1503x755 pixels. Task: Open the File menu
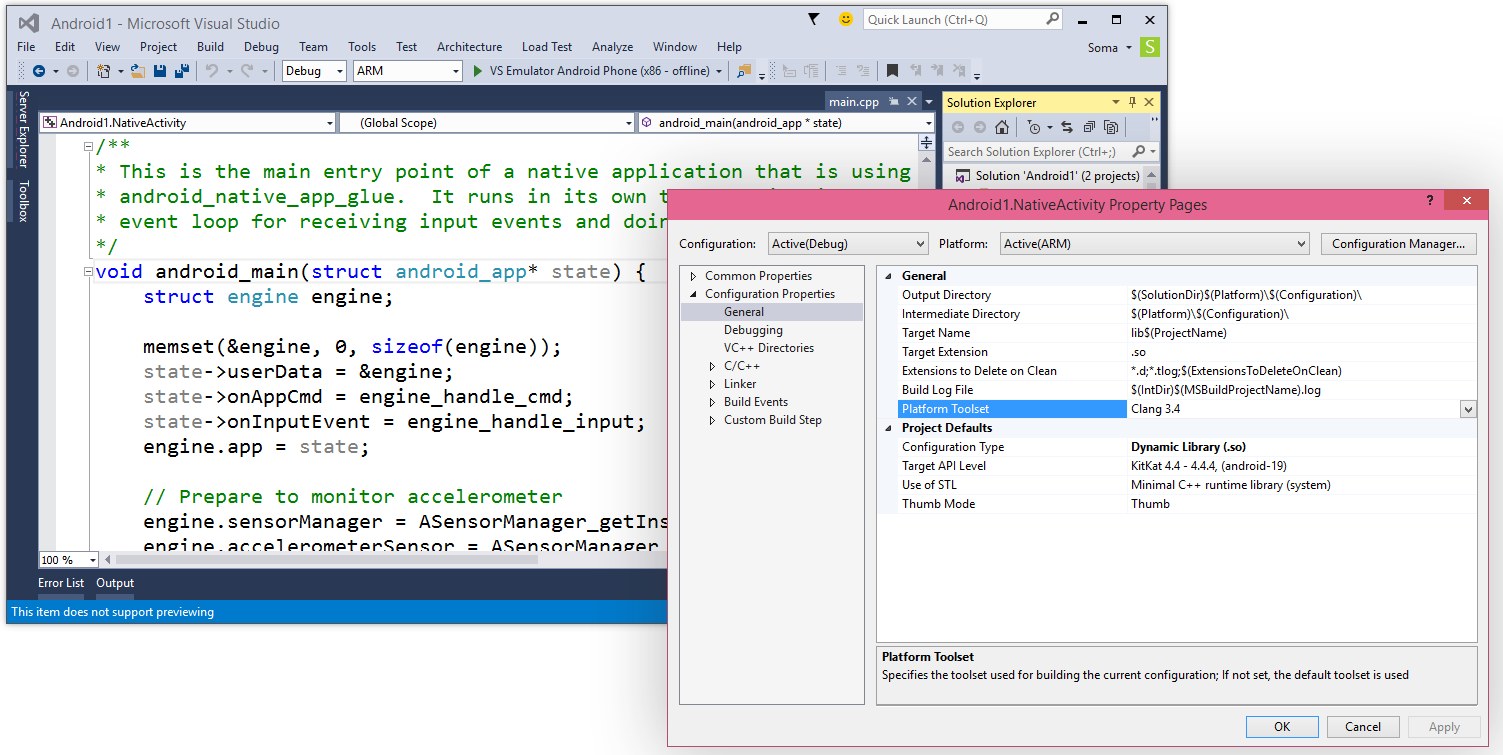tap(26, 47)
